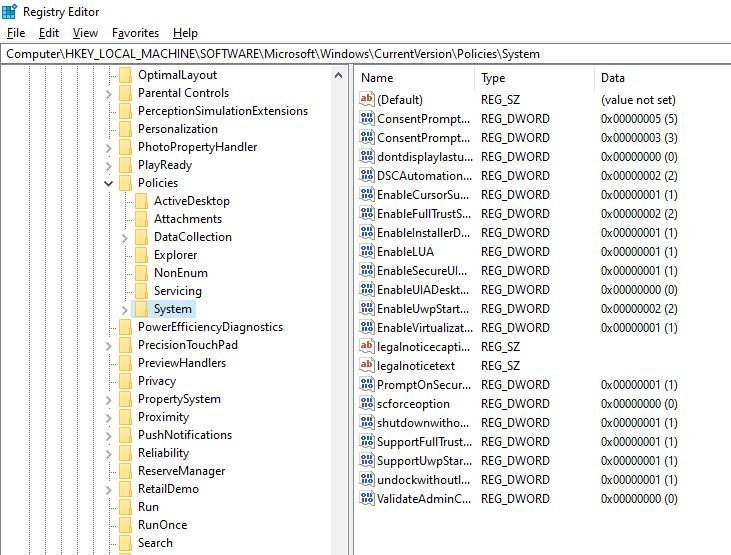Screen dimensions: 731x555
Task: Open the Edit menu
Action: tap(48, 33)
